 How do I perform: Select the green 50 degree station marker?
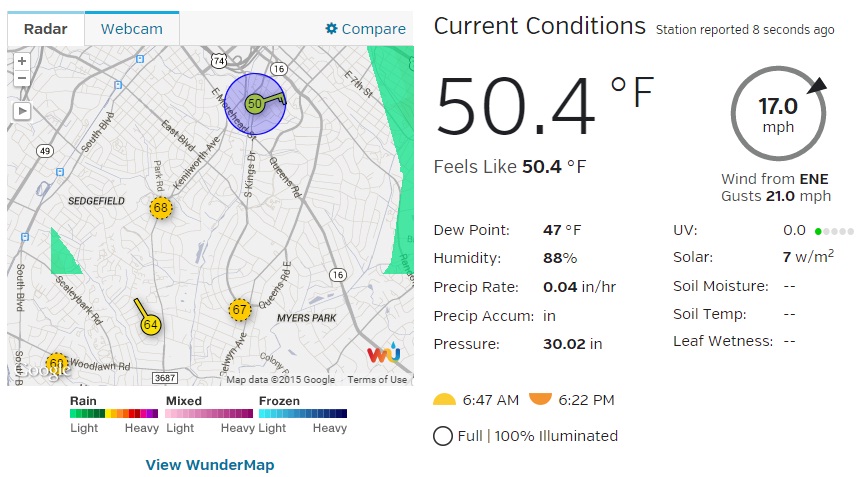coord(254,104)
